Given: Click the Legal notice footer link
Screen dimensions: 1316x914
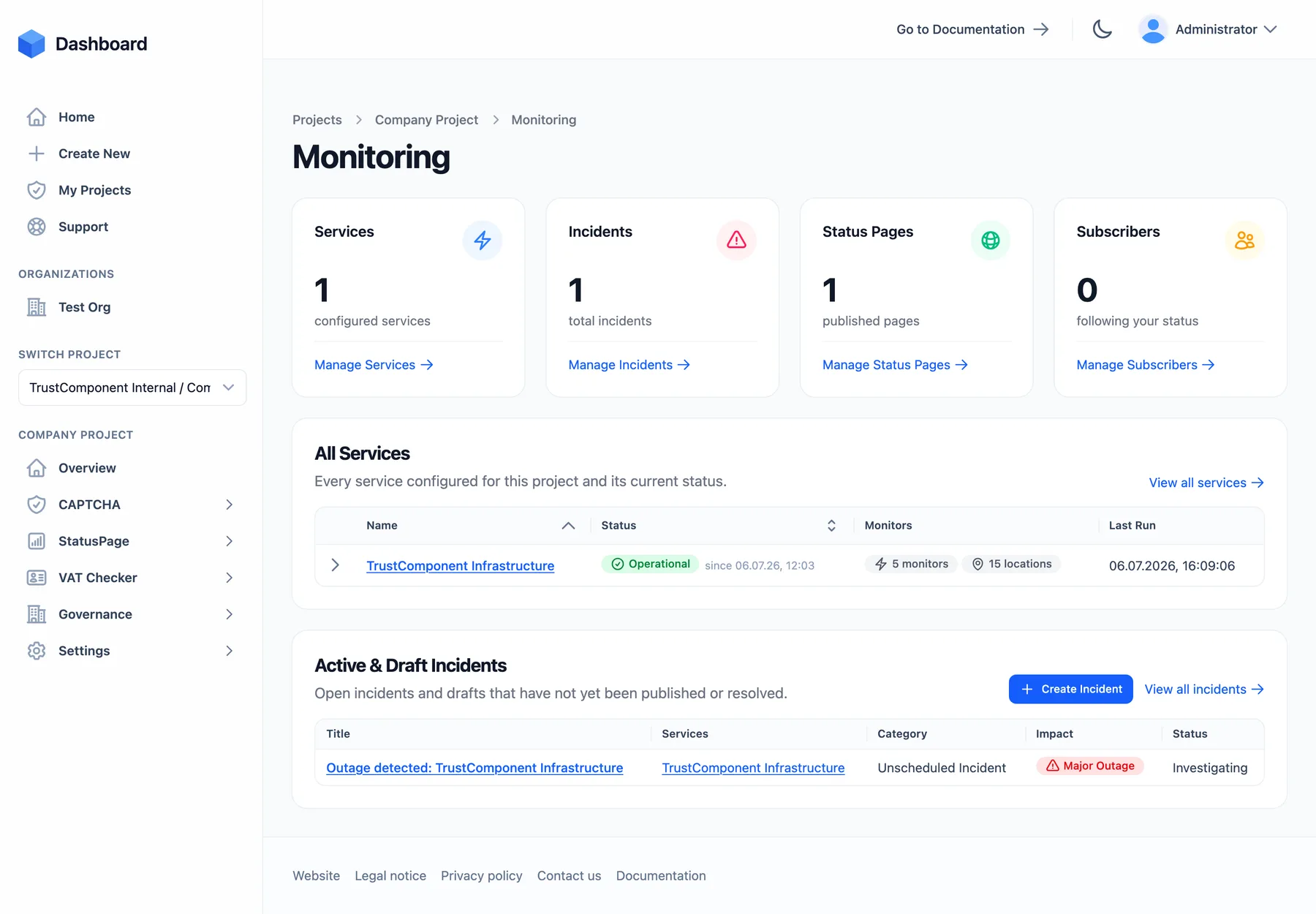Looking at the screenshot, I should 390,876.
